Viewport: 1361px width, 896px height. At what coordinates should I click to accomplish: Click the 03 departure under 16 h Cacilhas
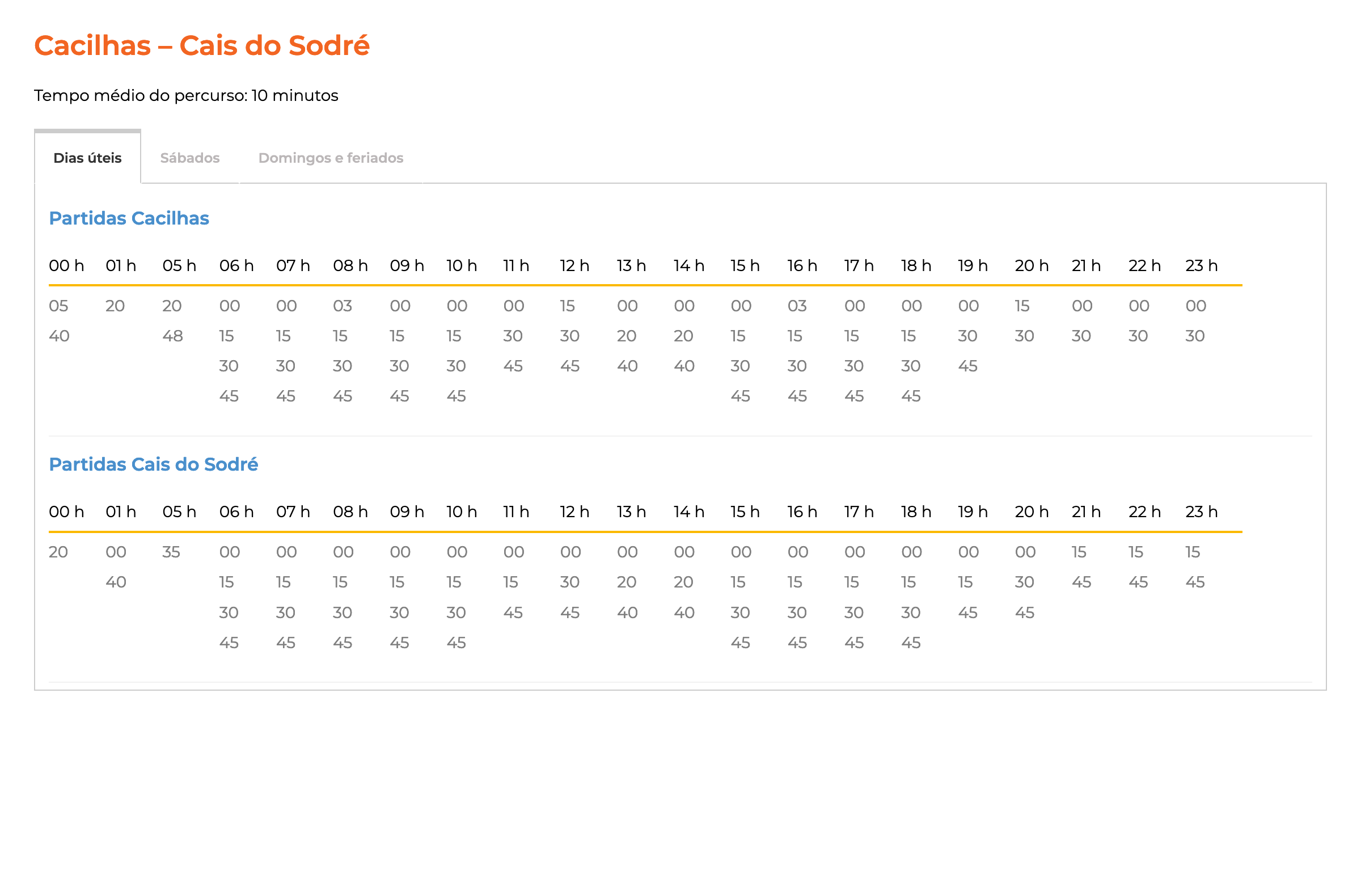(x=797, y=306)
